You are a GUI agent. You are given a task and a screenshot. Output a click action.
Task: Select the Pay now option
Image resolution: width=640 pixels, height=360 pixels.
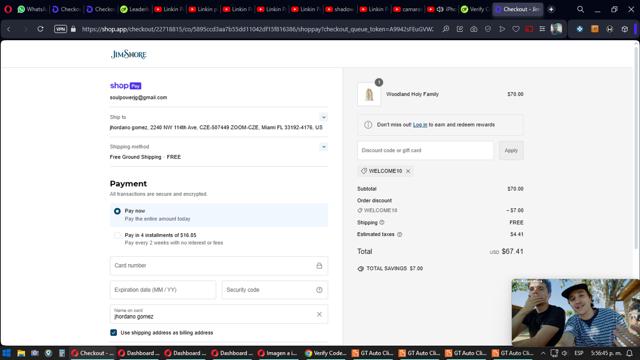coord(117,211)
